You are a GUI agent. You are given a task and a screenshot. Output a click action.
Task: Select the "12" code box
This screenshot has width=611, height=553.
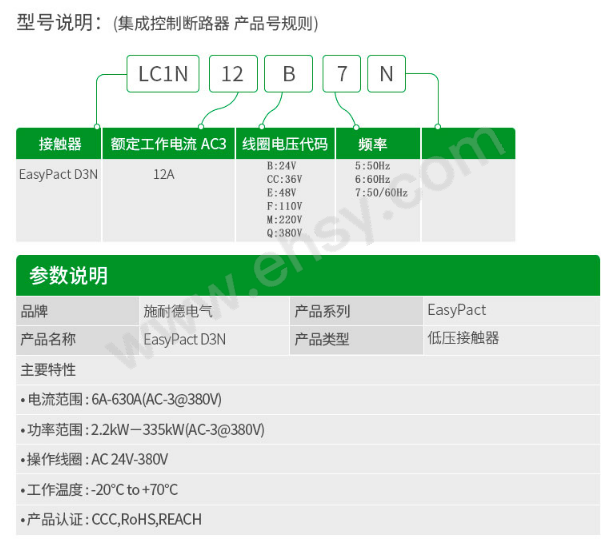tap(232, 74)
